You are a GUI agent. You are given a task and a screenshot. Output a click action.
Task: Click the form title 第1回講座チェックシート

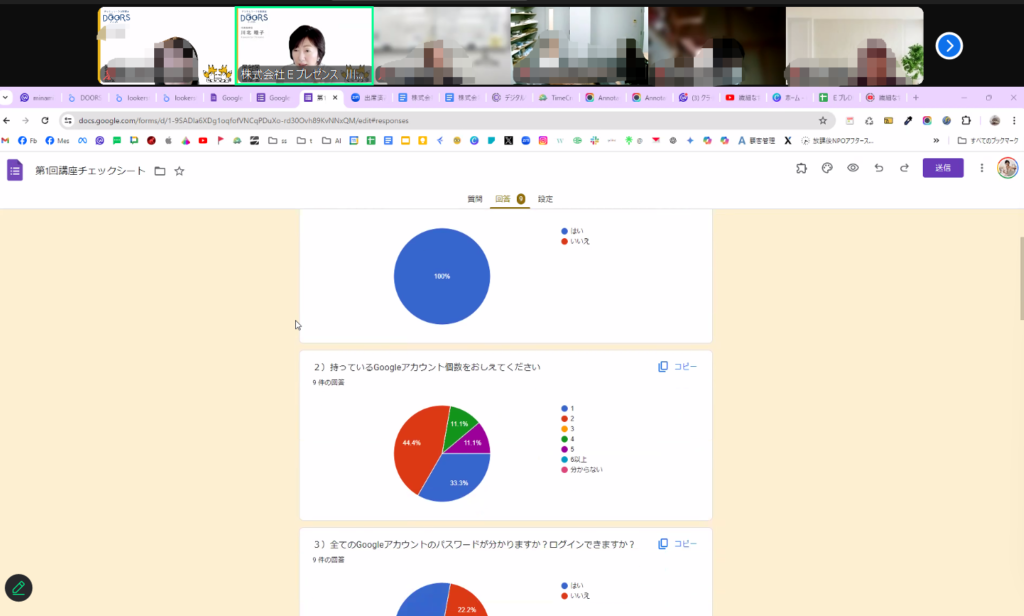[90, 170]
